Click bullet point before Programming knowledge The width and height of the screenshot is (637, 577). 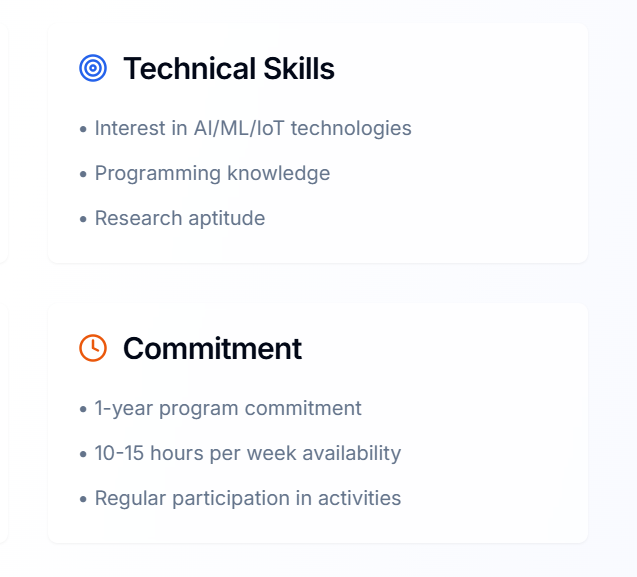click(83, 174)
